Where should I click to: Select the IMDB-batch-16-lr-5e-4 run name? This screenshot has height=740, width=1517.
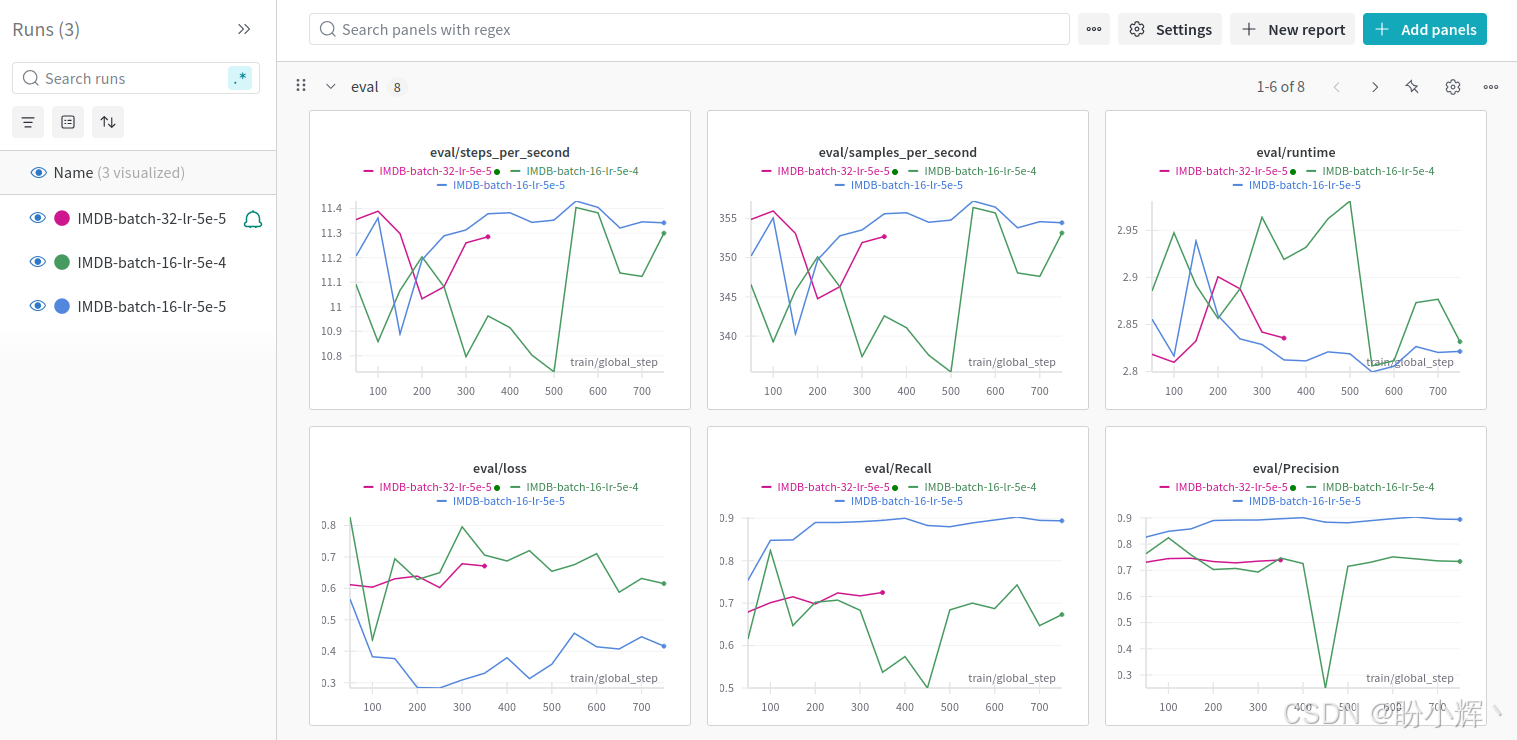[152, 262]
